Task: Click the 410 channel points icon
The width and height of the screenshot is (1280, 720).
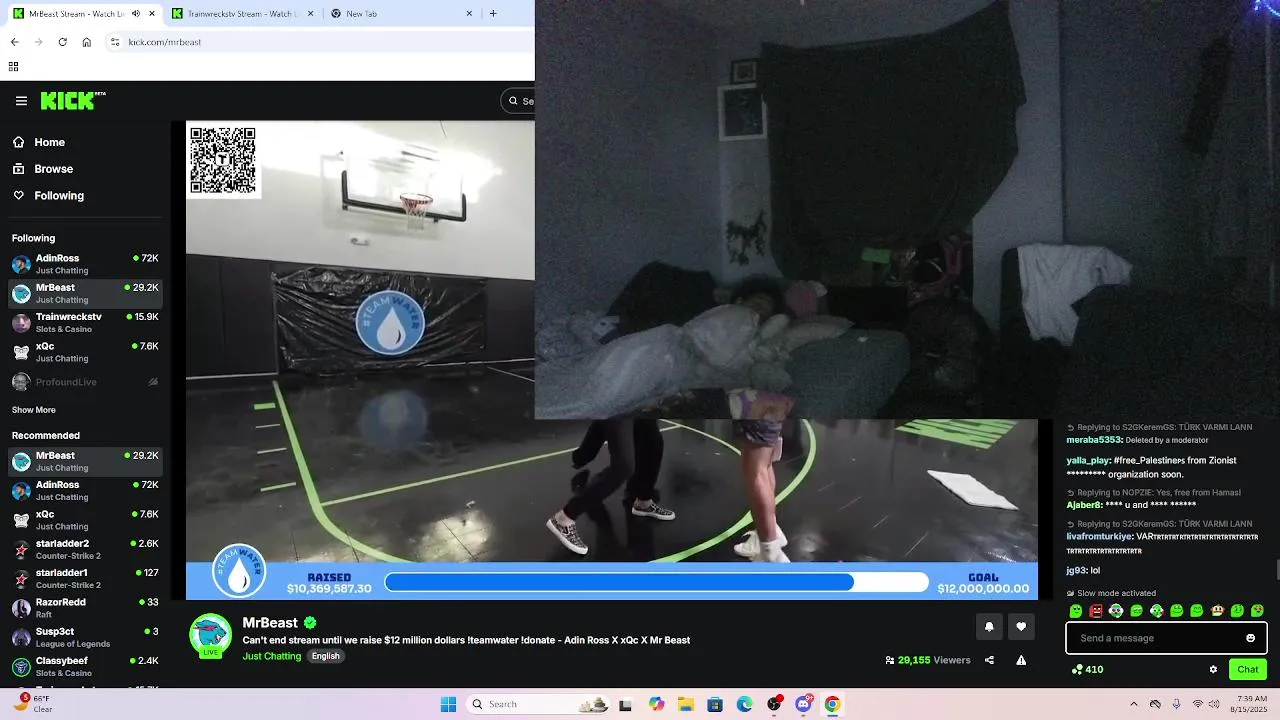Action: (1086, 670)
